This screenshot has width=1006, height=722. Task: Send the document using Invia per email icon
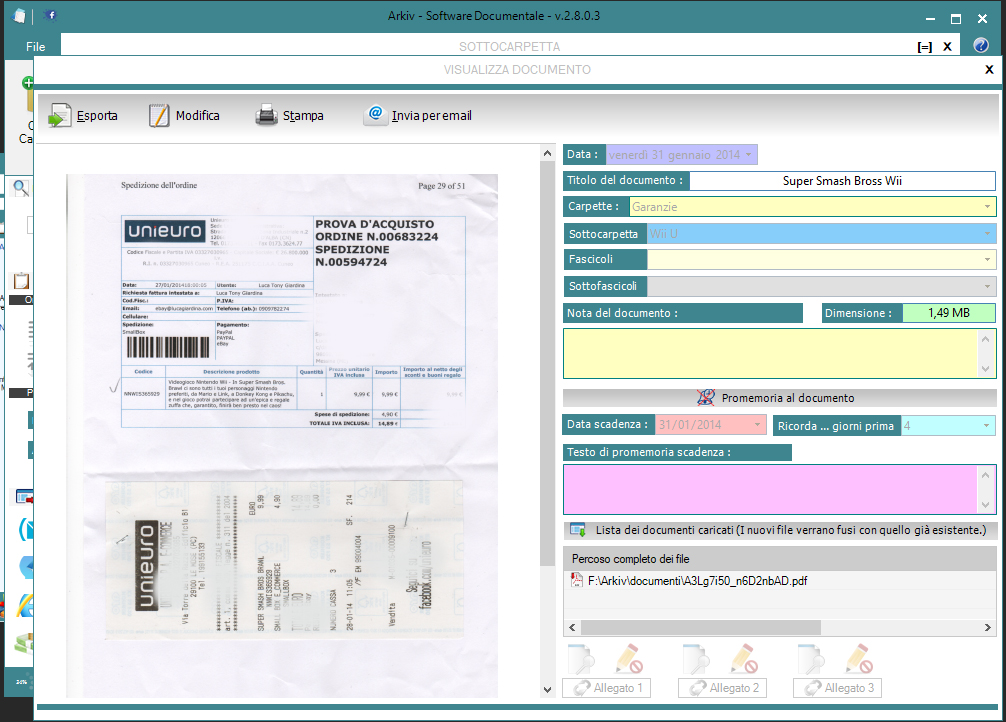[374, 115]
